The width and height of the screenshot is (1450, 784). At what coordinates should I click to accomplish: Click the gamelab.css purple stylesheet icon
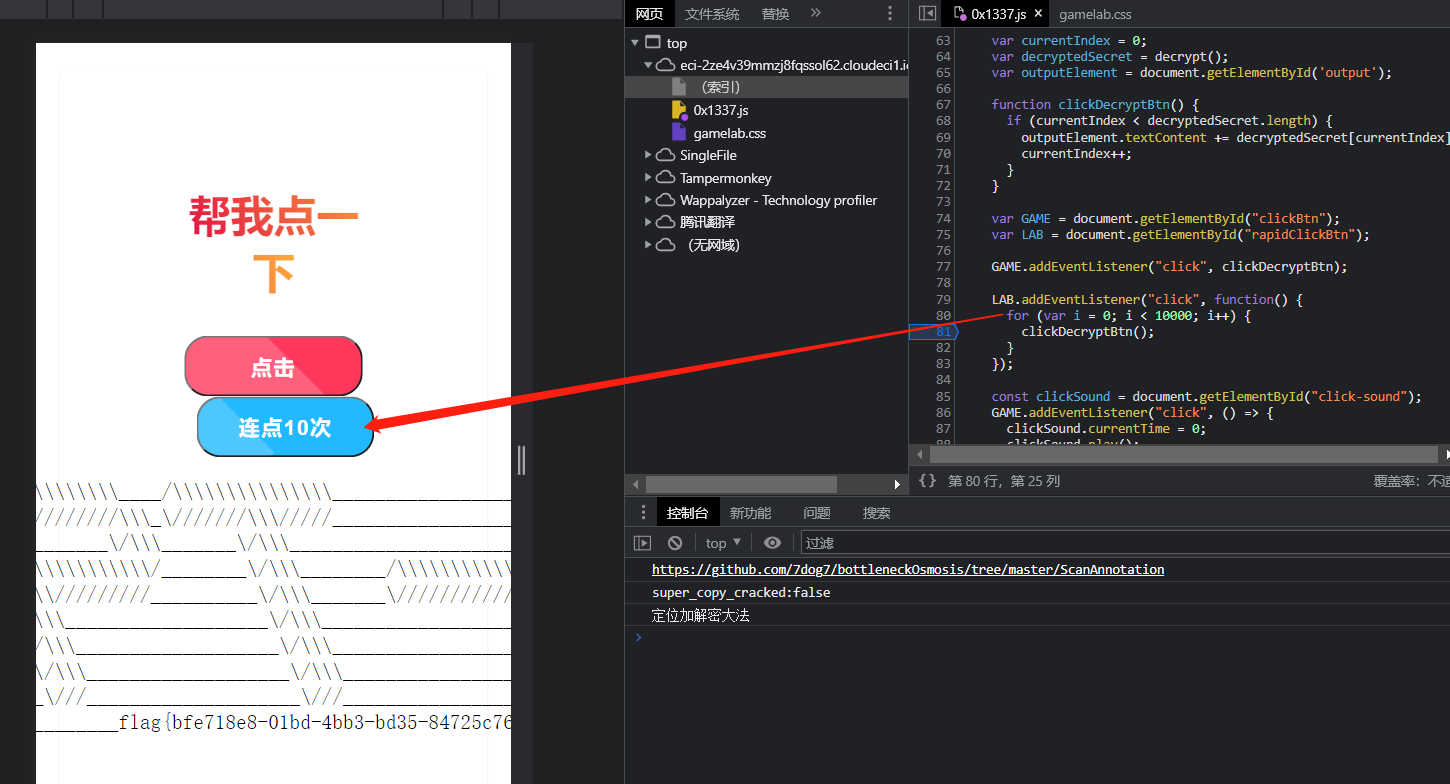click(x=679, y=133)
